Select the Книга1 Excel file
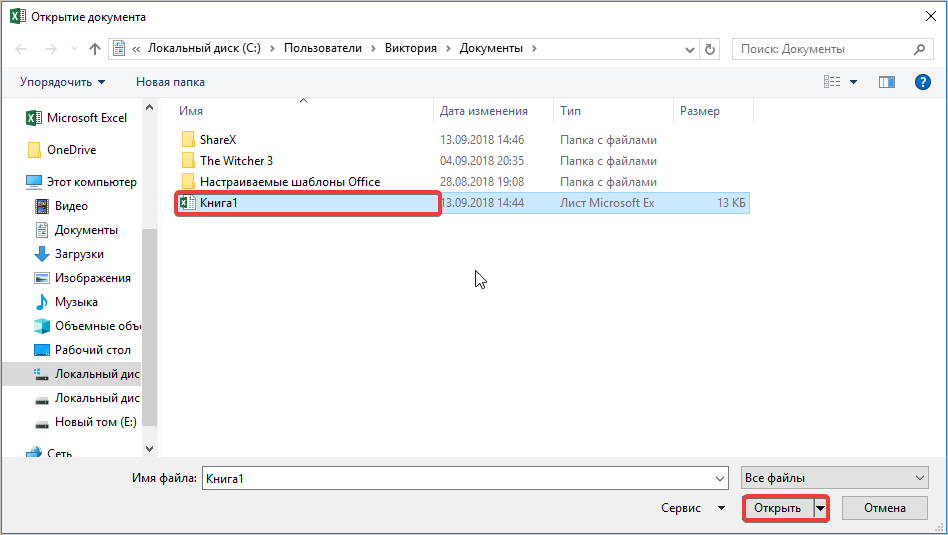Screen dimensions: 948x535 pos(218,203)
